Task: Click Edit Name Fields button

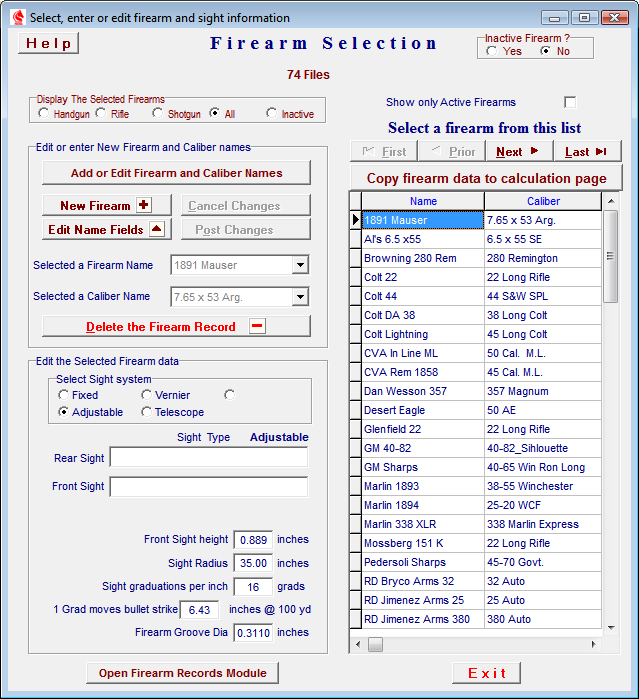Action: click(x=107, y=229)
